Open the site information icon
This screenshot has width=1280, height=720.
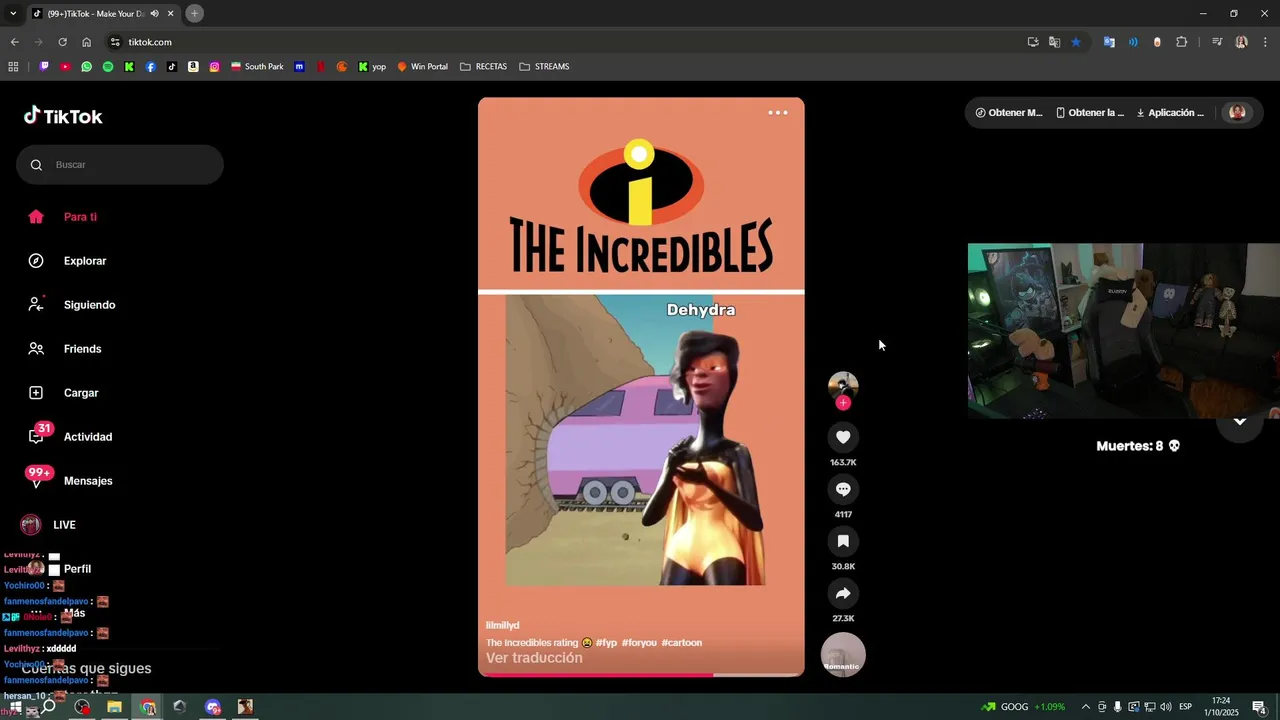click(x=115, y=42)
